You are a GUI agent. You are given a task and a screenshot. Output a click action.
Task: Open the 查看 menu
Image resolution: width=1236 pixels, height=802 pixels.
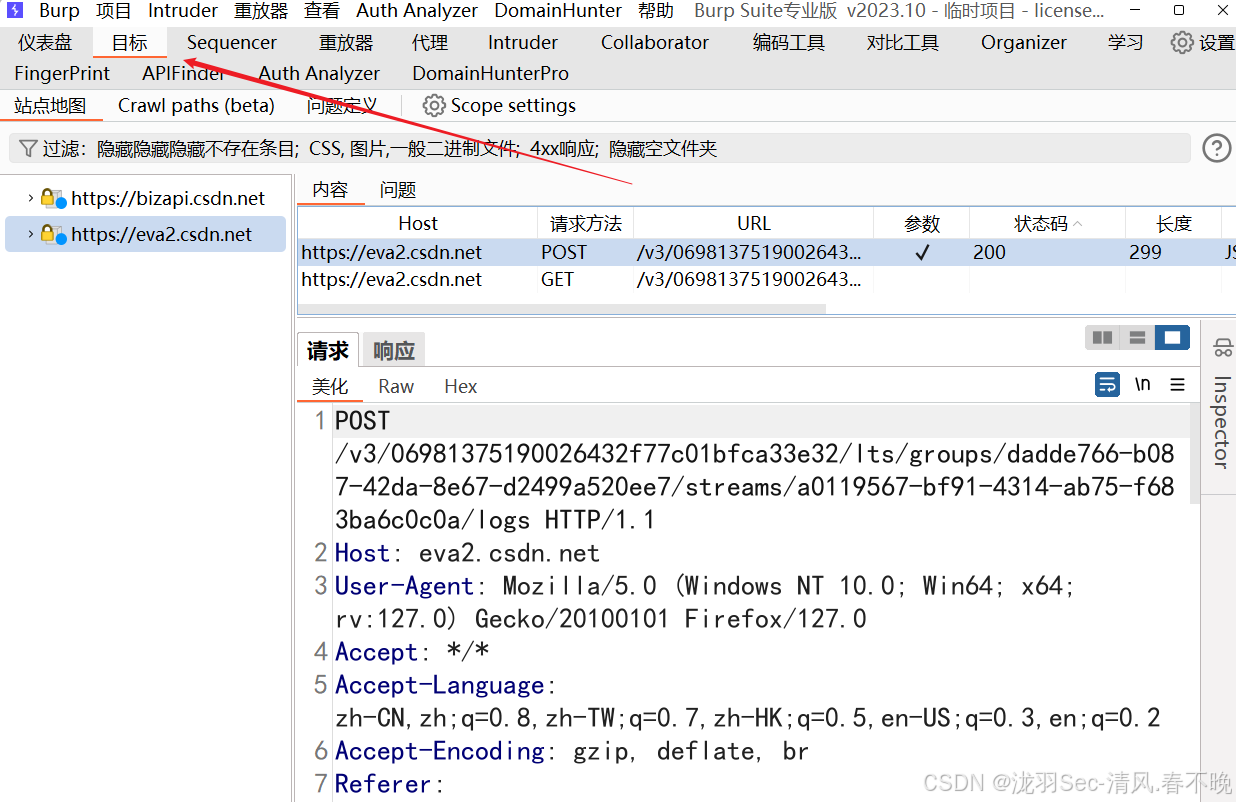pos(322,11)
